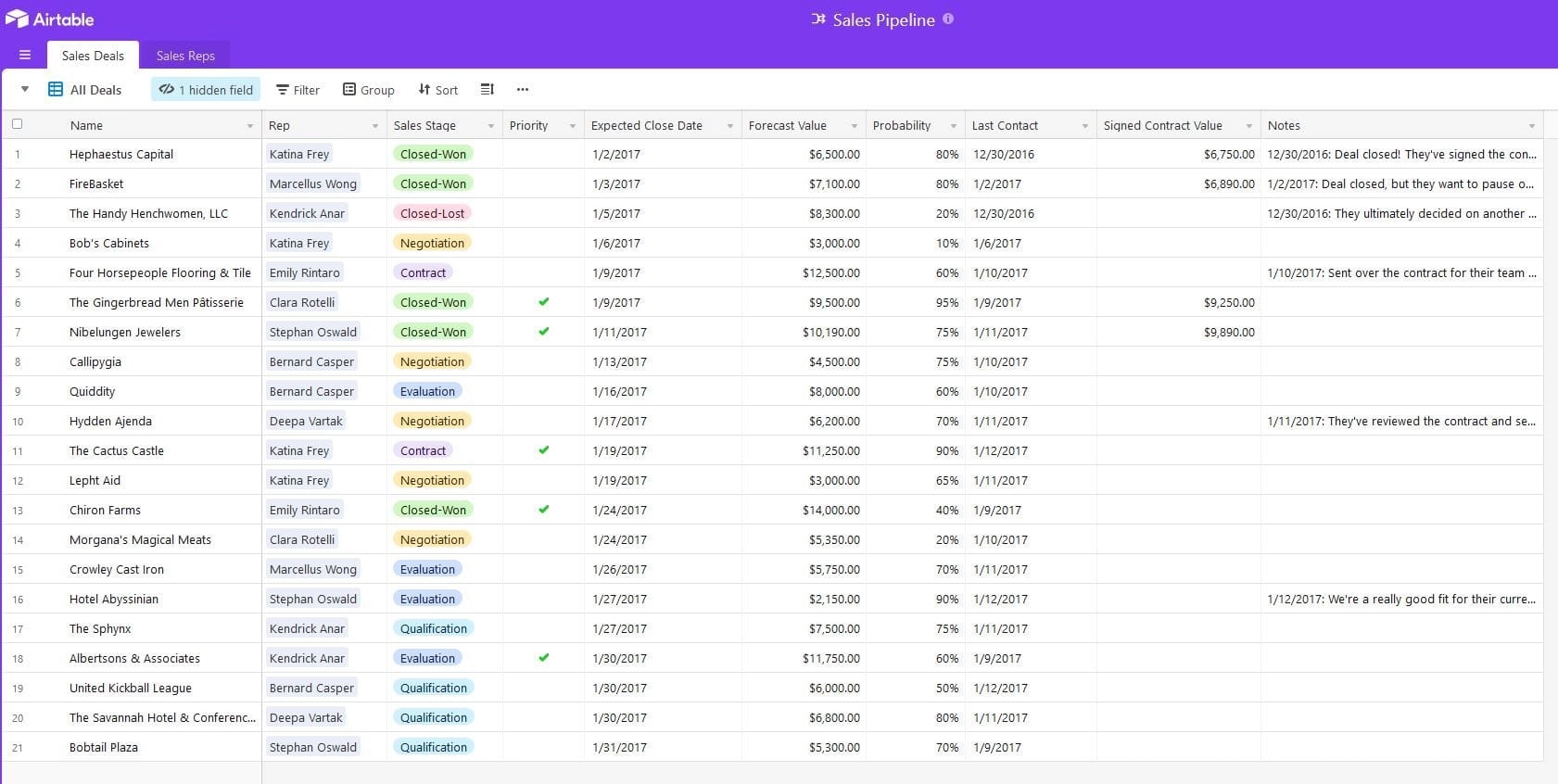Open the Priority column dropdown arrow
The height and width of the screenshot is (784, 1558).
point(573,126)
